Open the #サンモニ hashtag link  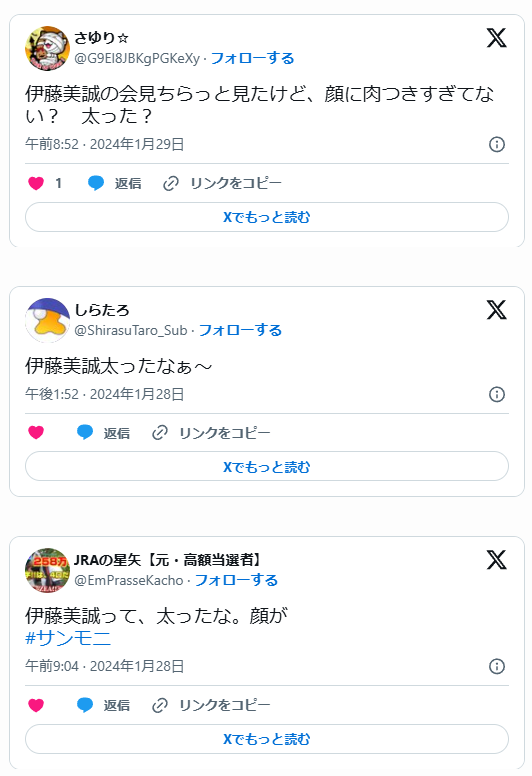68,638
